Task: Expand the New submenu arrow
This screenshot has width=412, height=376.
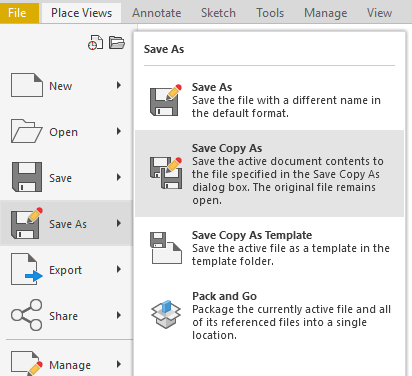Action: pos(119,85)
